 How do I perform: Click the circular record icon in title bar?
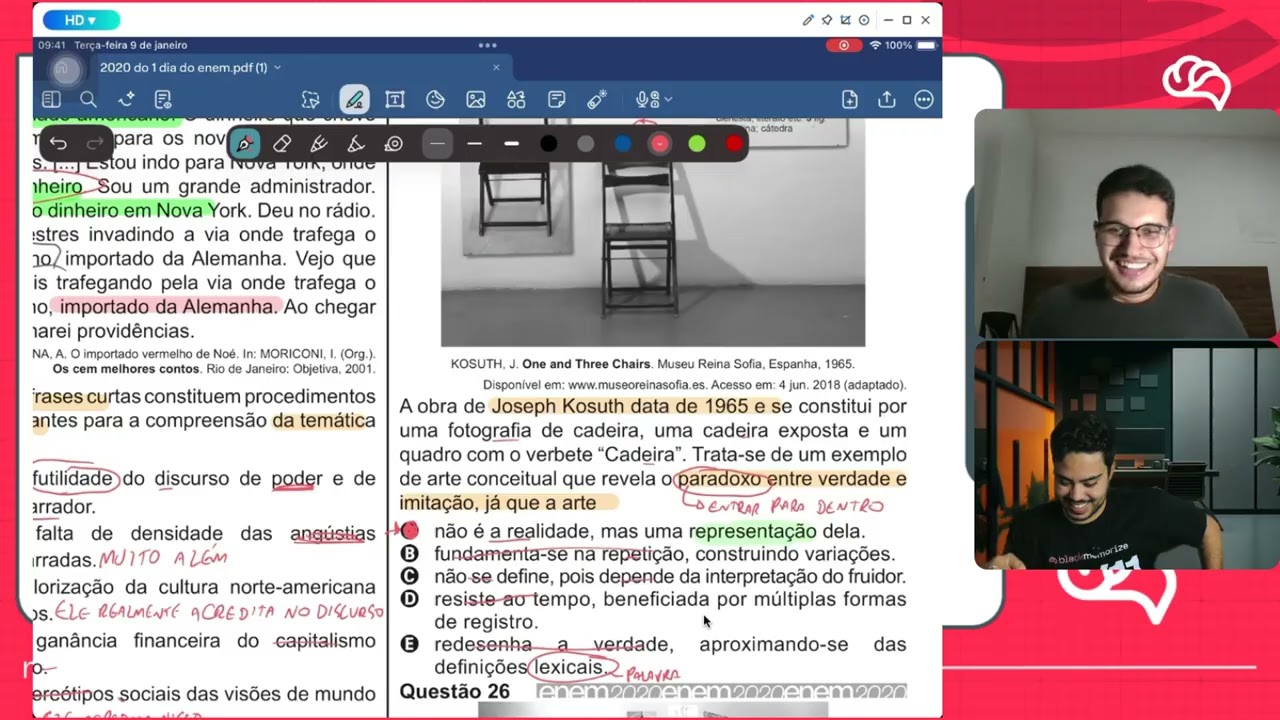click(x=864, y=20)
